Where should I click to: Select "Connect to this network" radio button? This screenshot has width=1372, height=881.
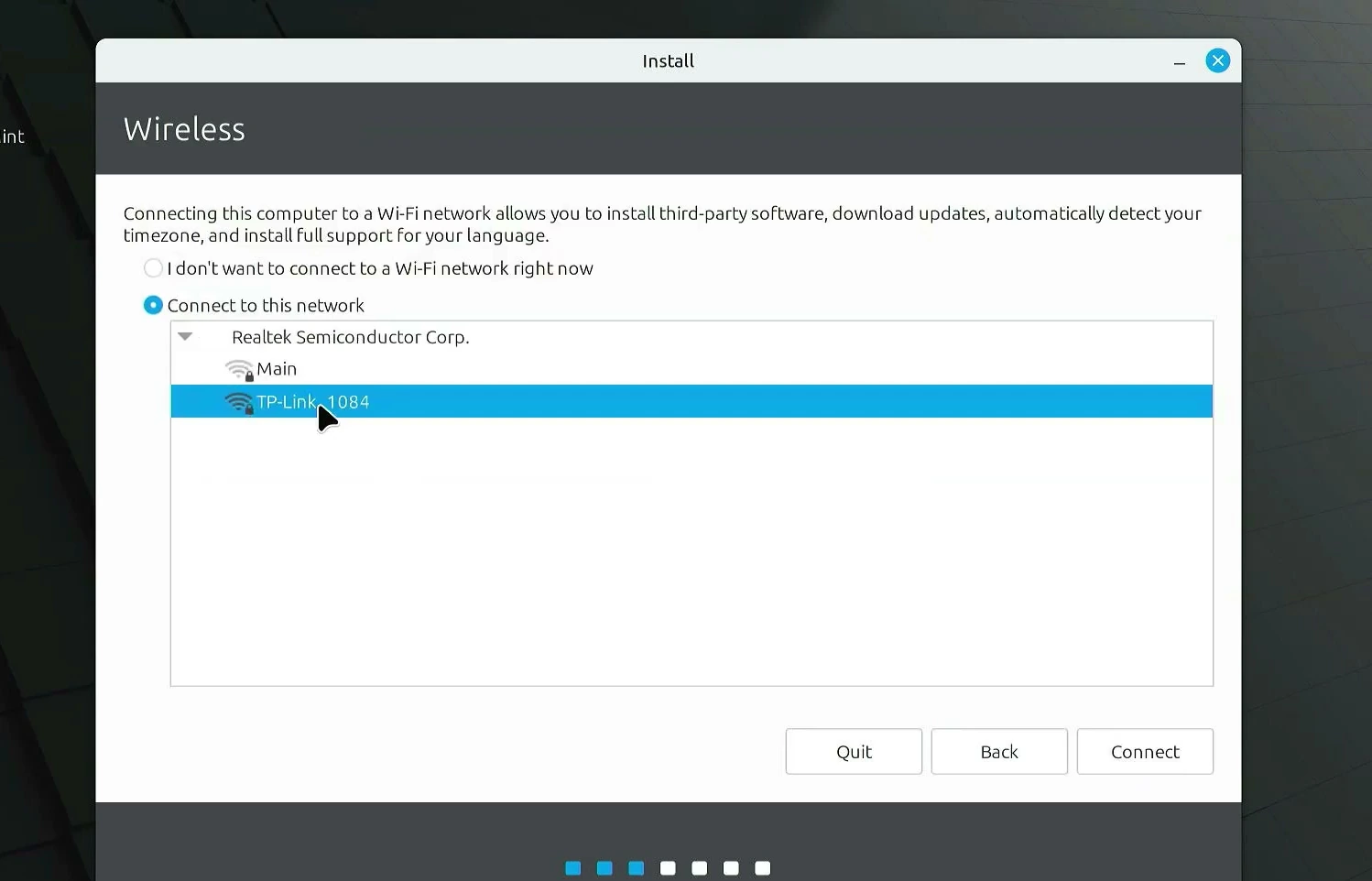click(153, 305)
